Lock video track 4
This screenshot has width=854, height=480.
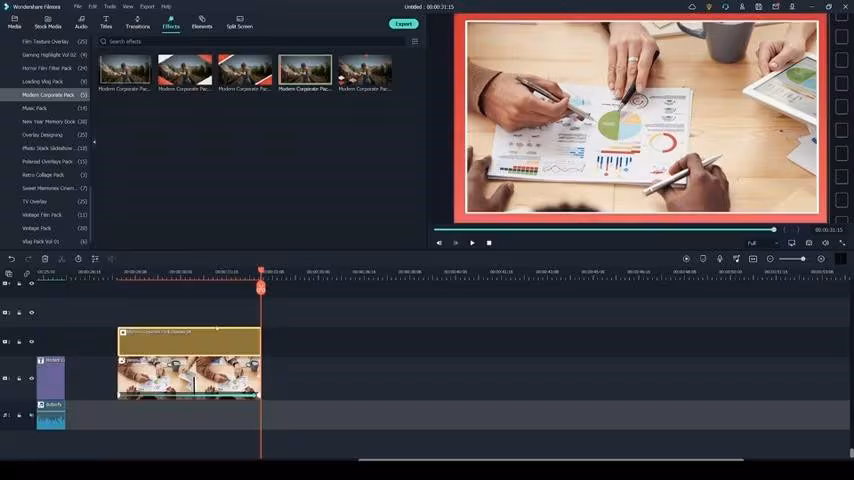point(19,284)
